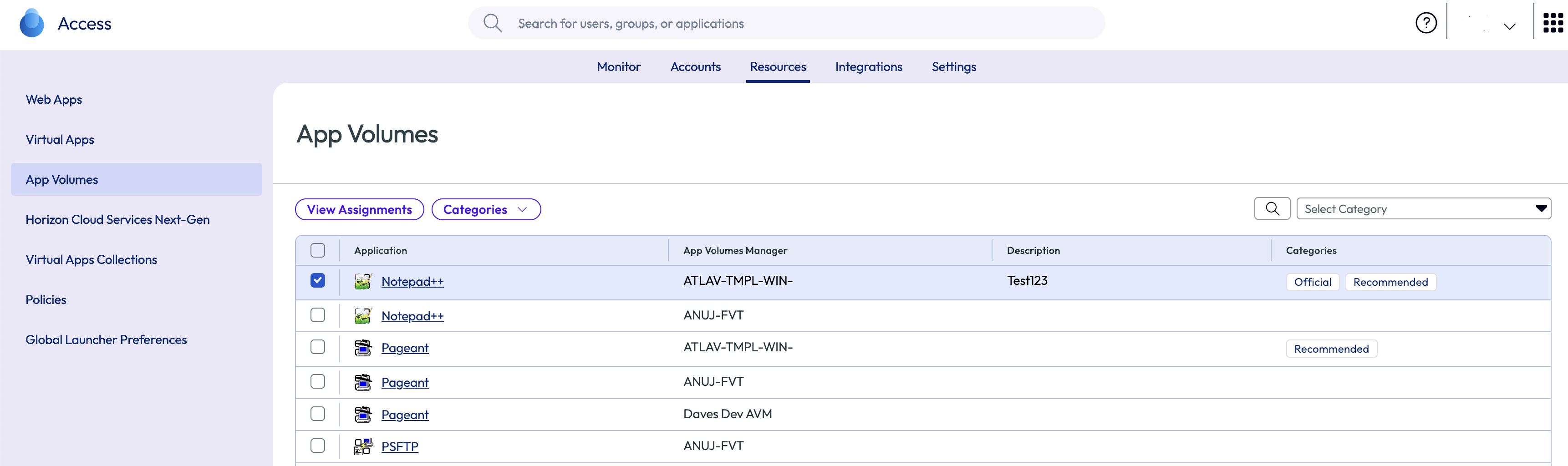The width and height of the screenshot is (1568, 466).
Task: Click the View Assignments button
Action: 359,209
